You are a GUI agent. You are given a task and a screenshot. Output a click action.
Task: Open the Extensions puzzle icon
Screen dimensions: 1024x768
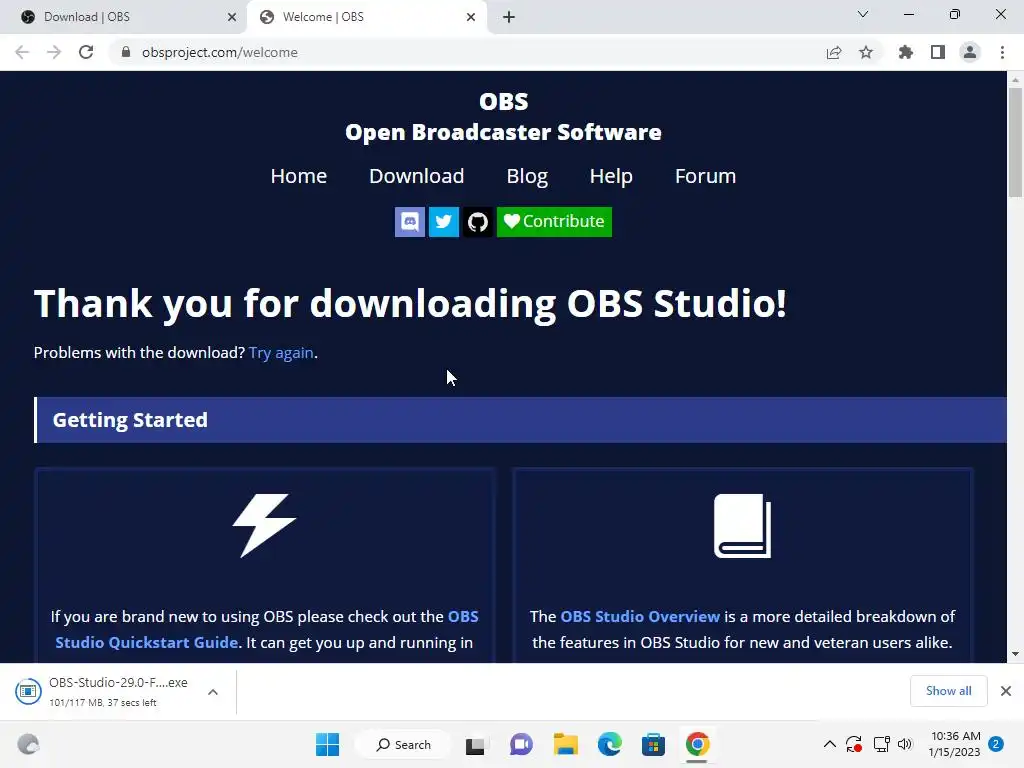point(905,52)
